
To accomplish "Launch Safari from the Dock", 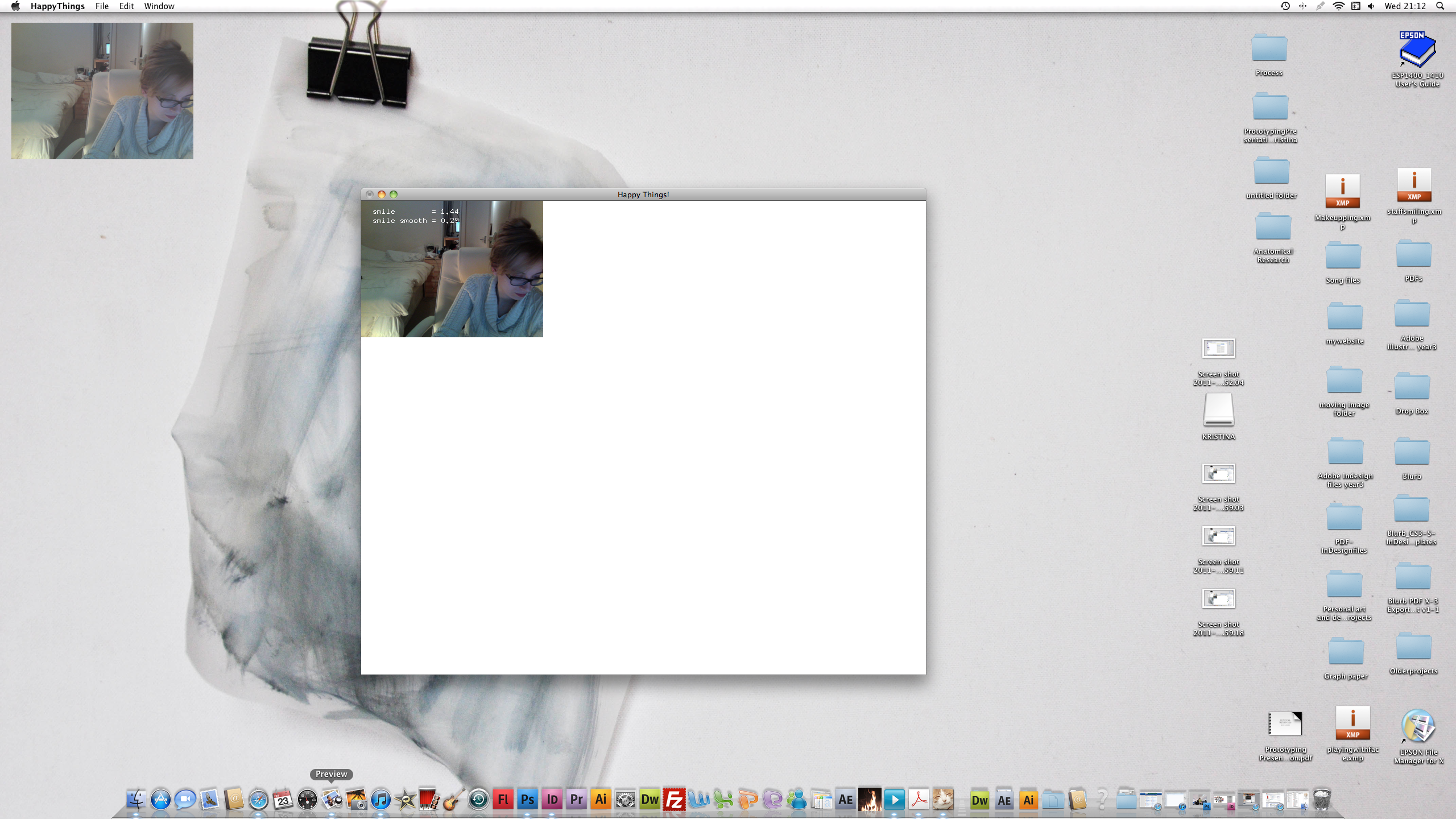I will [258, 800].
